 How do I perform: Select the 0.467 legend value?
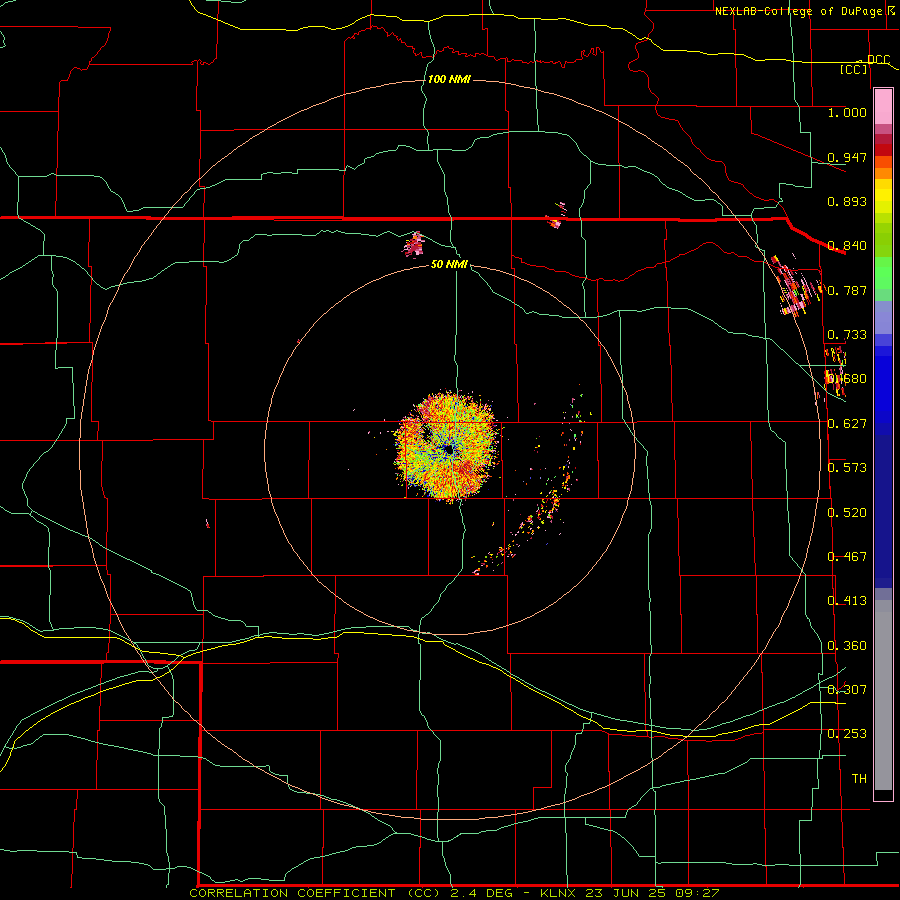coord(847,557)
